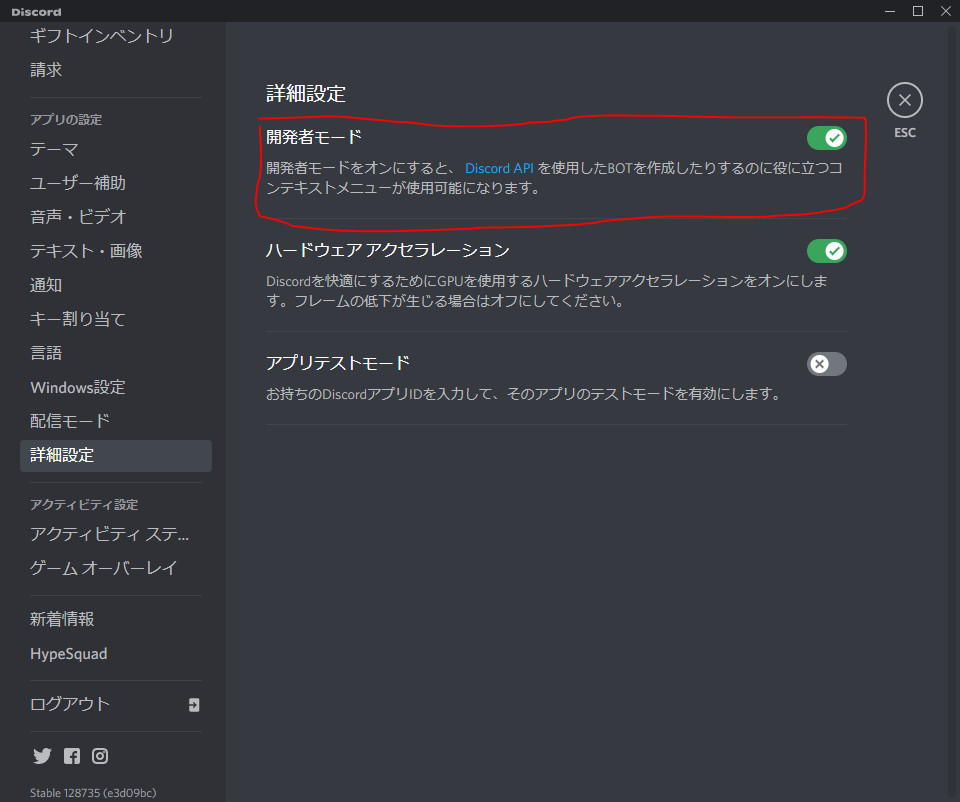Click the logout arrow icon
Image resolution: width=960 pixels, height=802 pixels.
(x=194, y=705)
